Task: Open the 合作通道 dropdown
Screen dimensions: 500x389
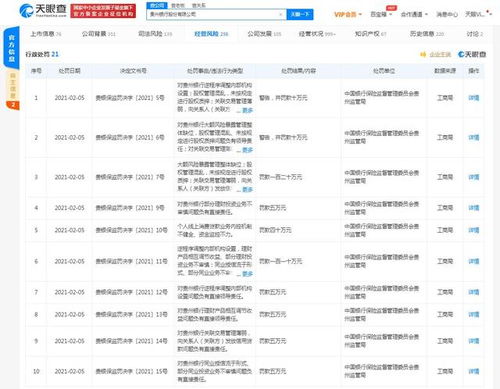Action: click(414, 14)
